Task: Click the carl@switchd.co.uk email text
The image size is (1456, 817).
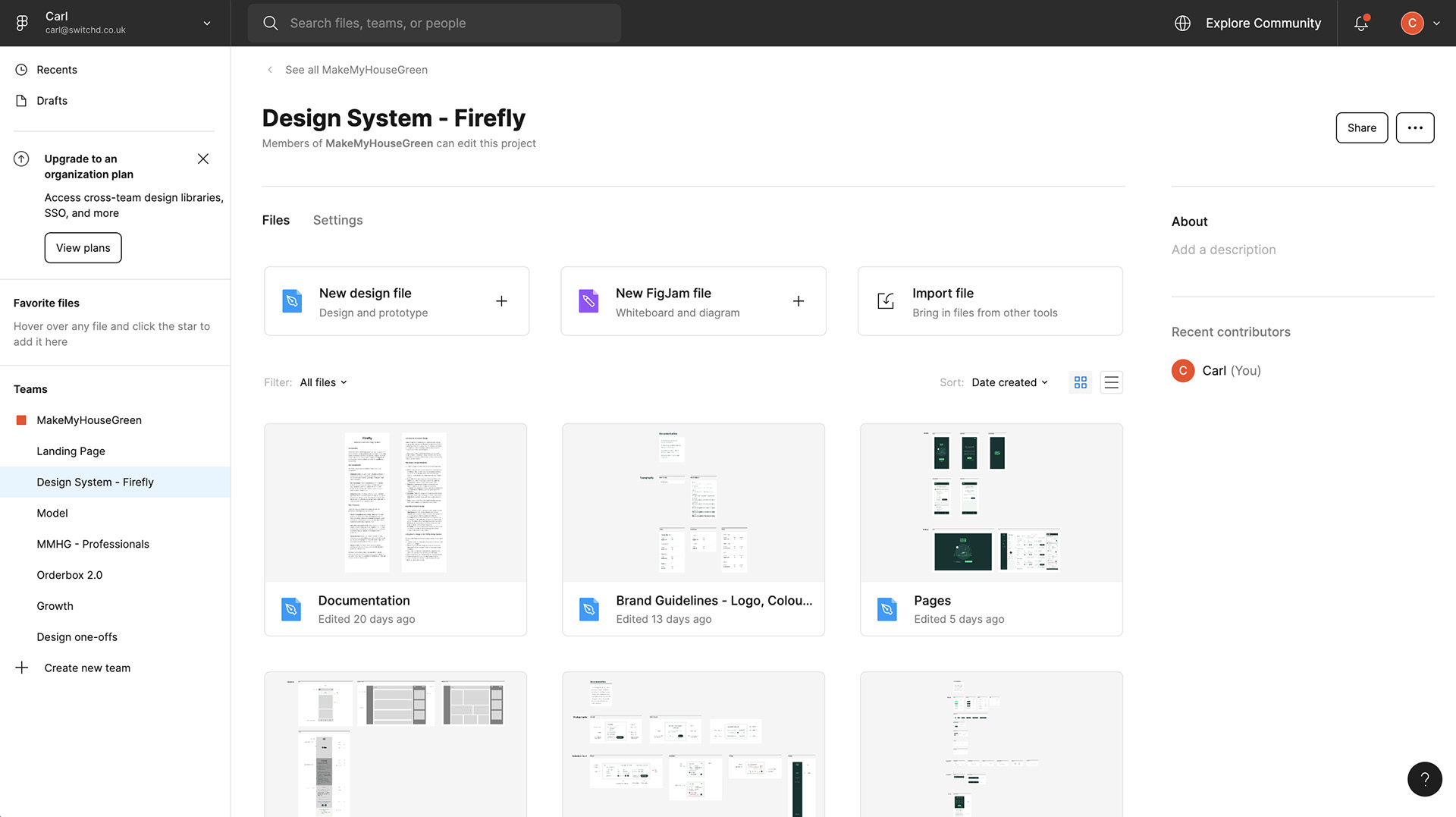Action: 86,30
